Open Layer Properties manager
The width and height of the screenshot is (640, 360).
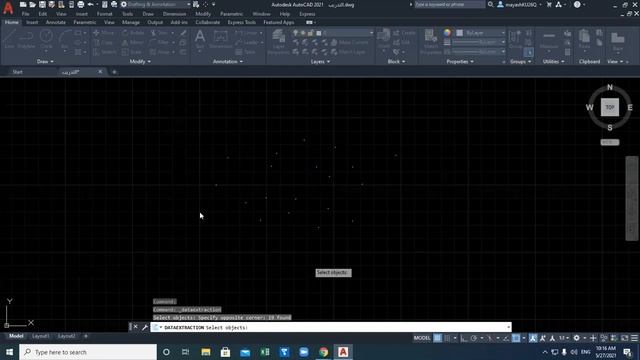pyautogui.click(x=278, y=42)
